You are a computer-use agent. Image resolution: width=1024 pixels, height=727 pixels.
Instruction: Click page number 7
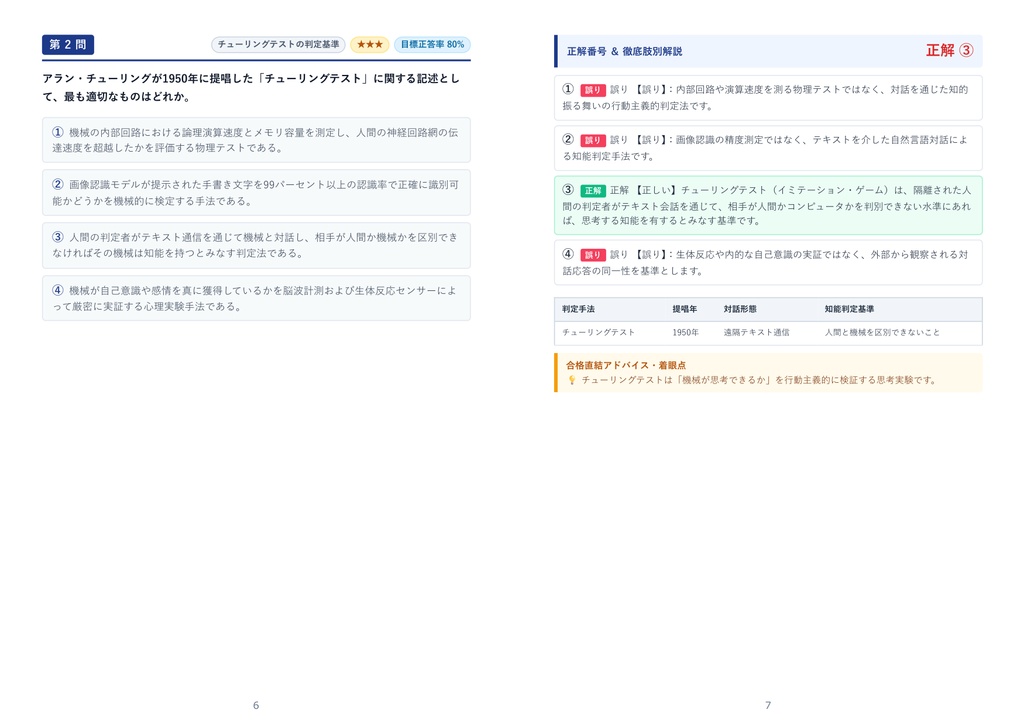[768, 705]
